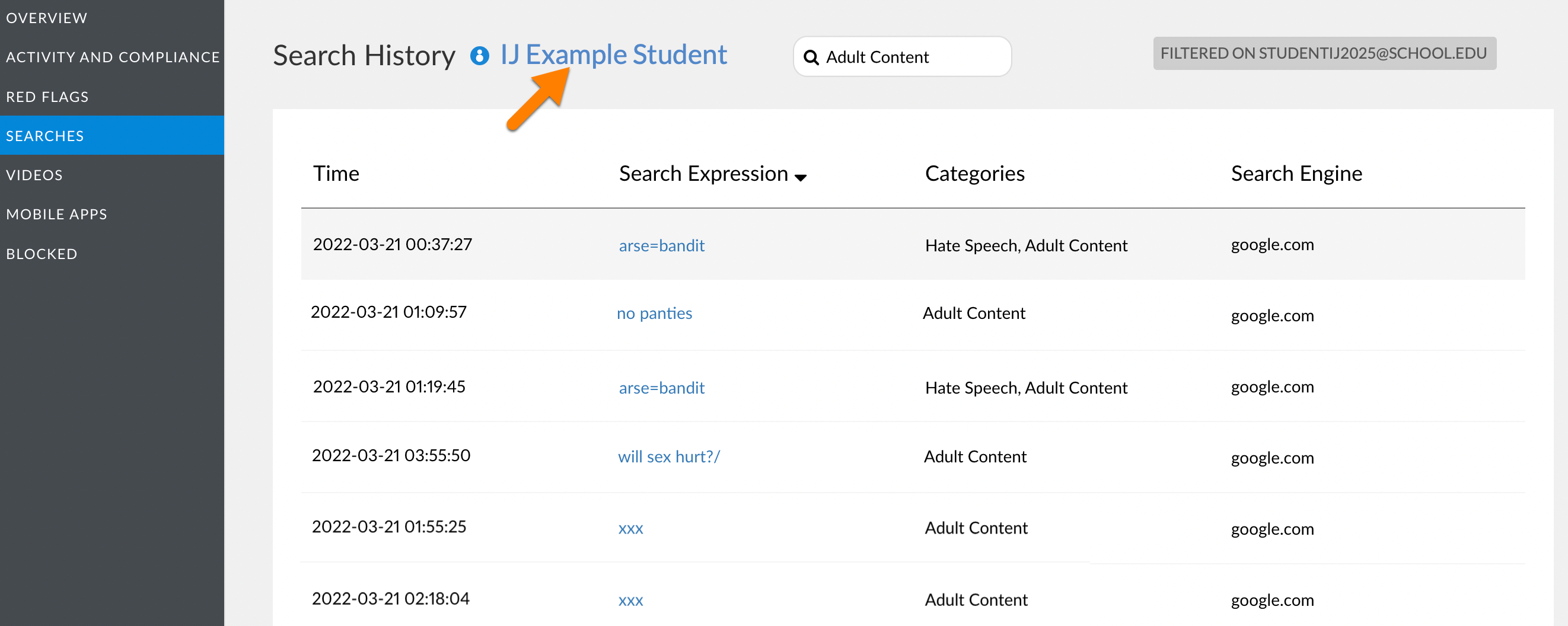Click the IJ Example Student link

pyautogui.click(x=613, y=55)
